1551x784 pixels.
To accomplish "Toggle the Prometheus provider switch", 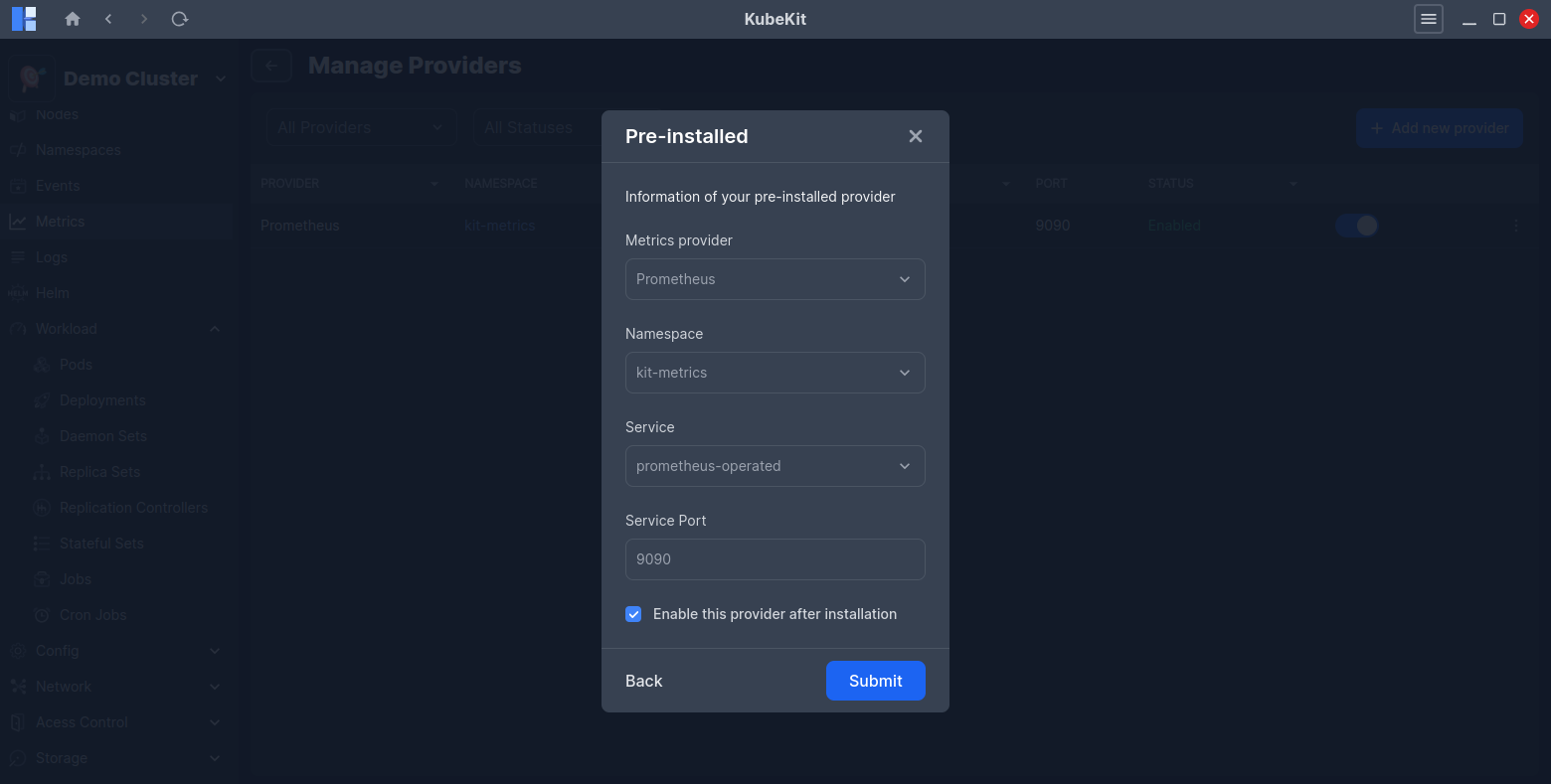I will click(x=1357, y=226).
